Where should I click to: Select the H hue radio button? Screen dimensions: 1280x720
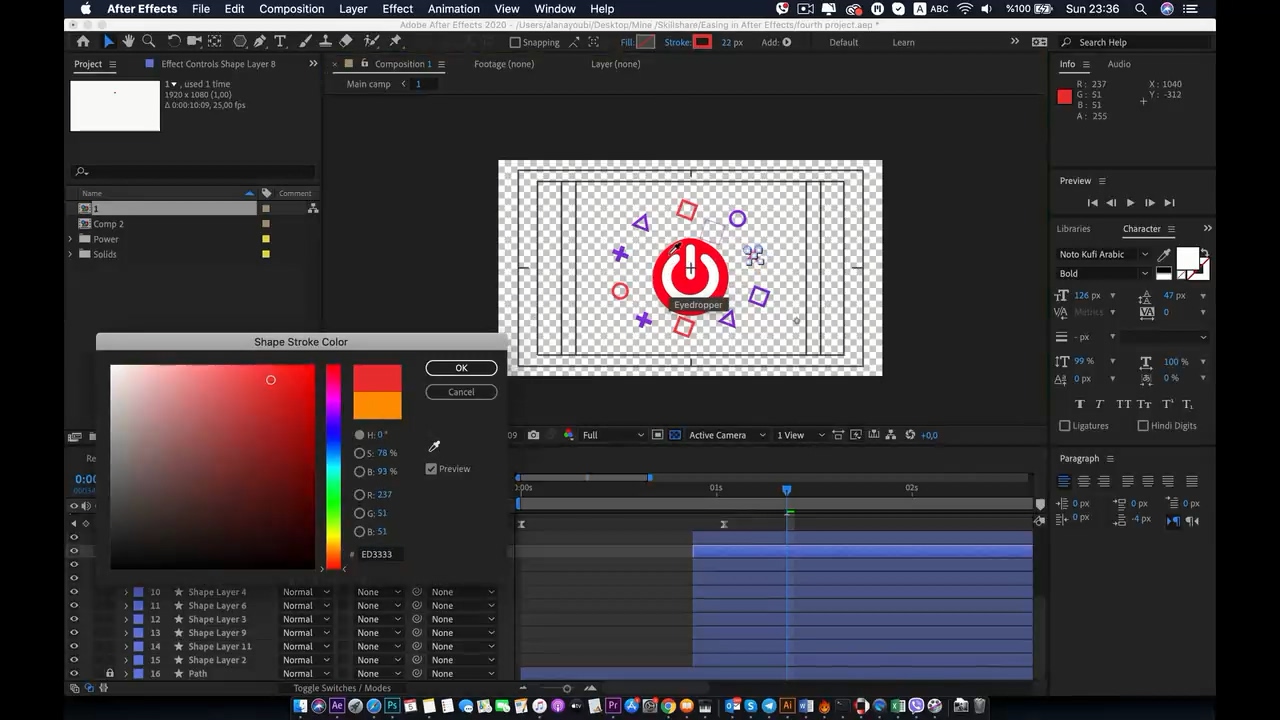pos(360,435)
